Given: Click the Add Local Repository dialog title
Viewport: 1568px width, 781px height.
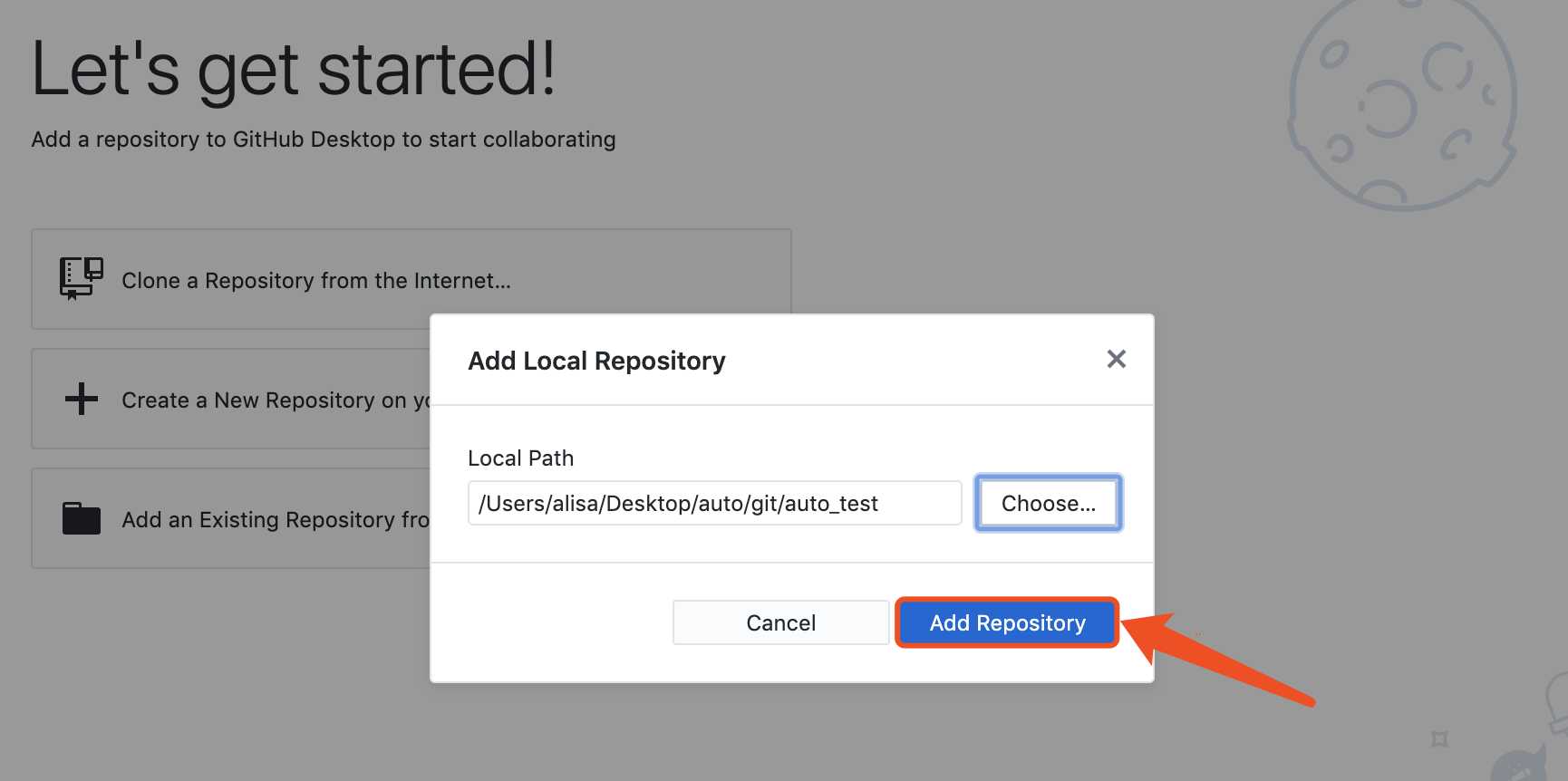Looking at the screenshot, I should point(596,361).
